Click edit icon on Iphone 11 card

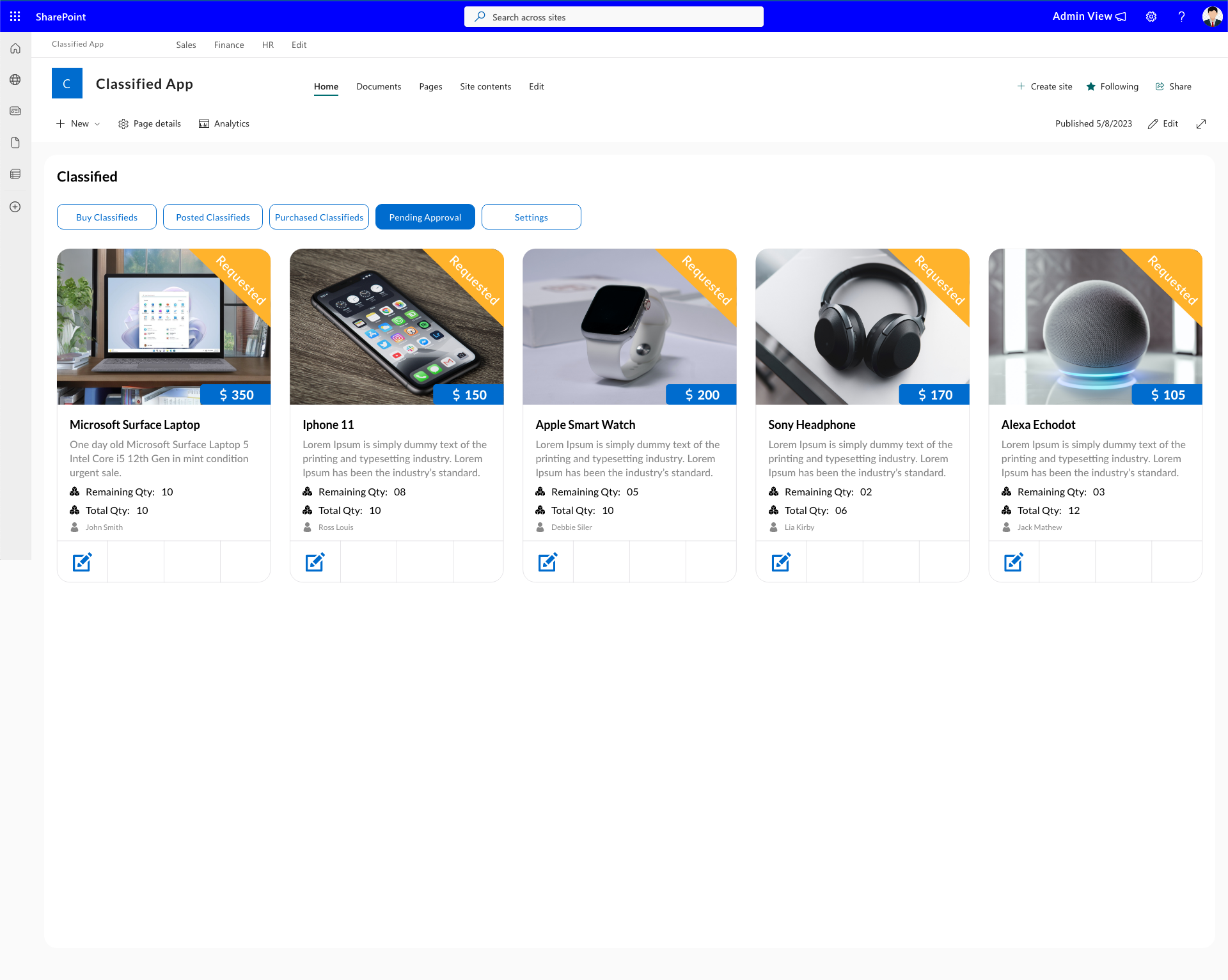coord(315,562)
